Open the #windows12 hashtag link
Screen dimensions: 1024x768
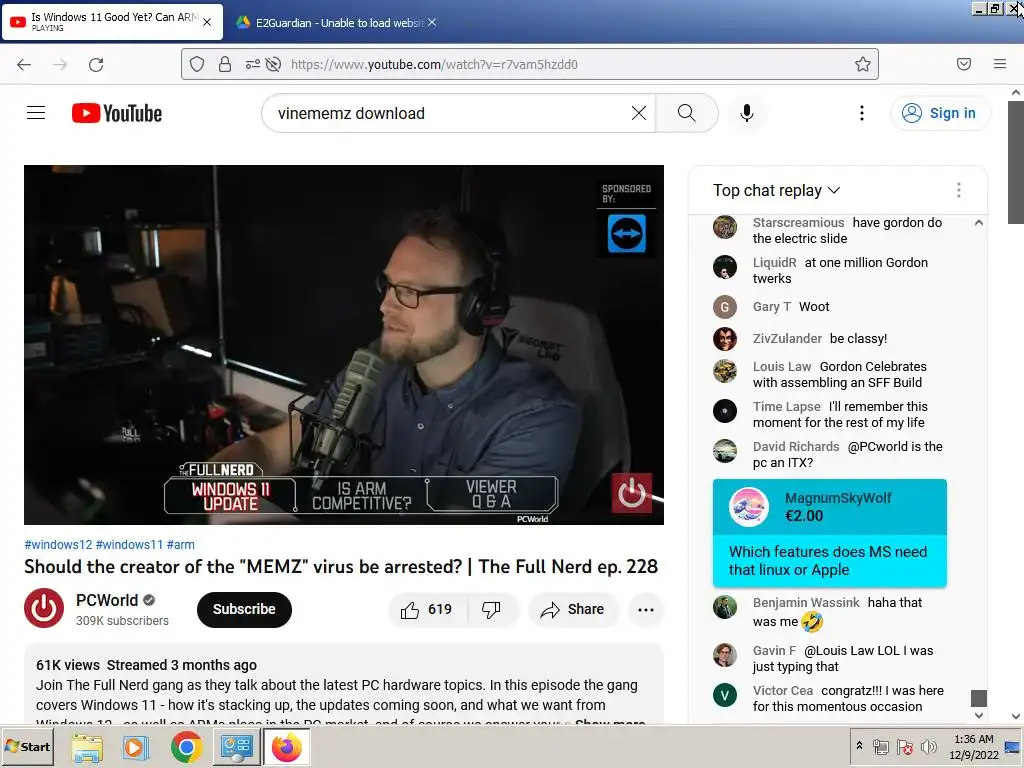(x=58, y=545)
